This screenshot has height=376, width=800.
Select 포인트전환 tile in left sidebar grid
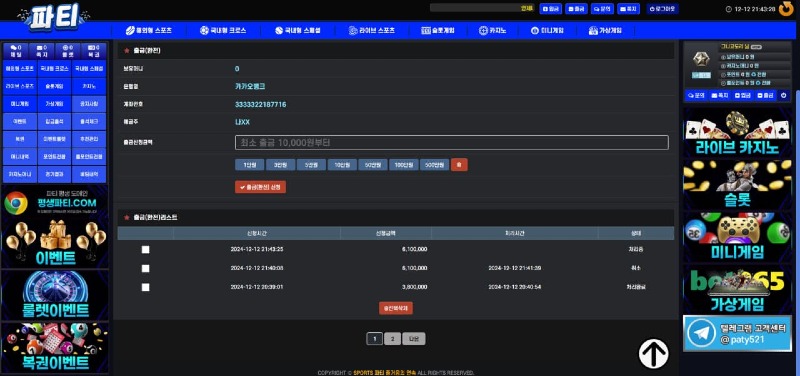(55, 157)
